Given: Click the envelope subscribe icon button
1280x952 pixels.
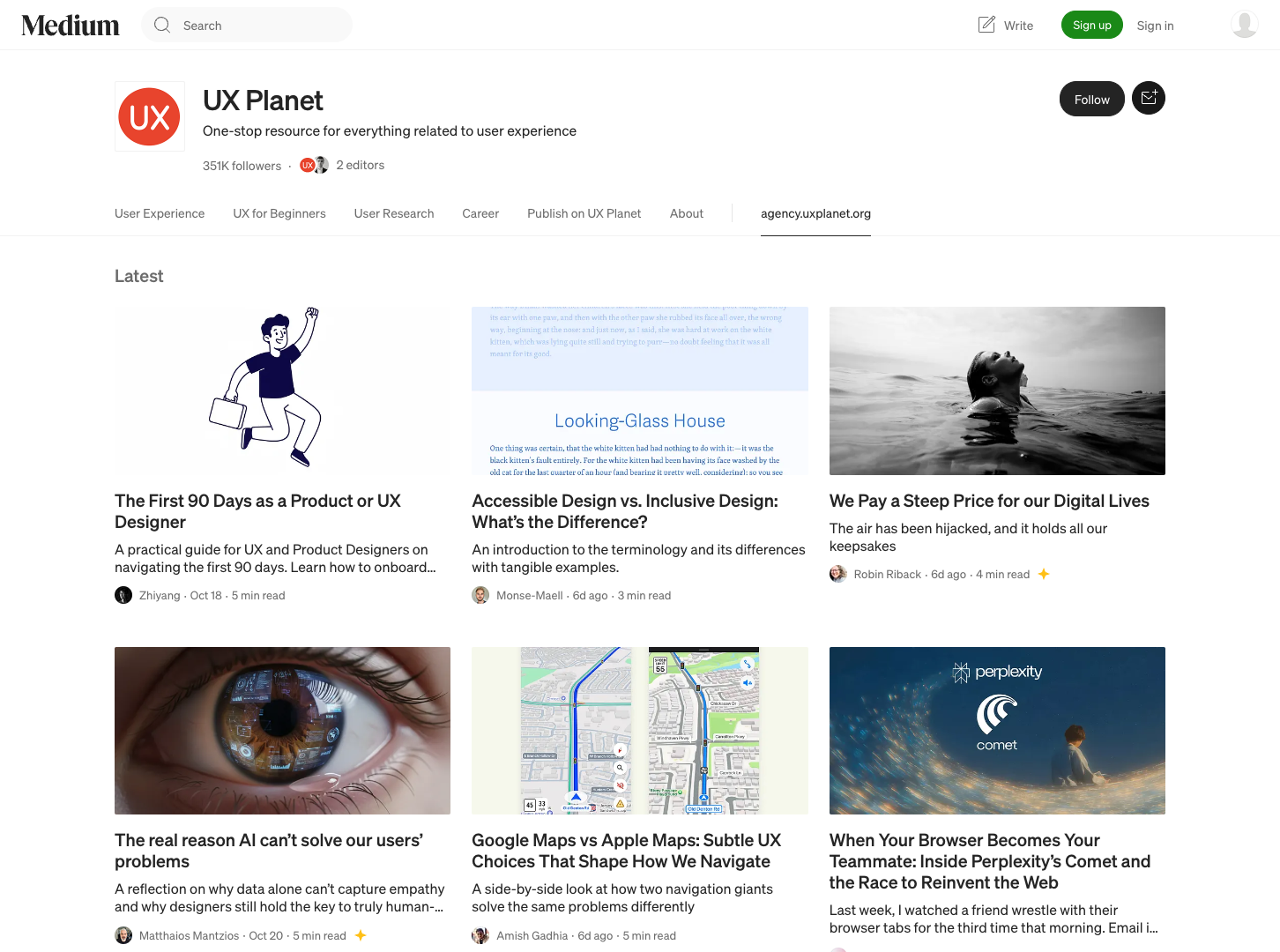Looking at the screenshot, I should [1149, 98].
